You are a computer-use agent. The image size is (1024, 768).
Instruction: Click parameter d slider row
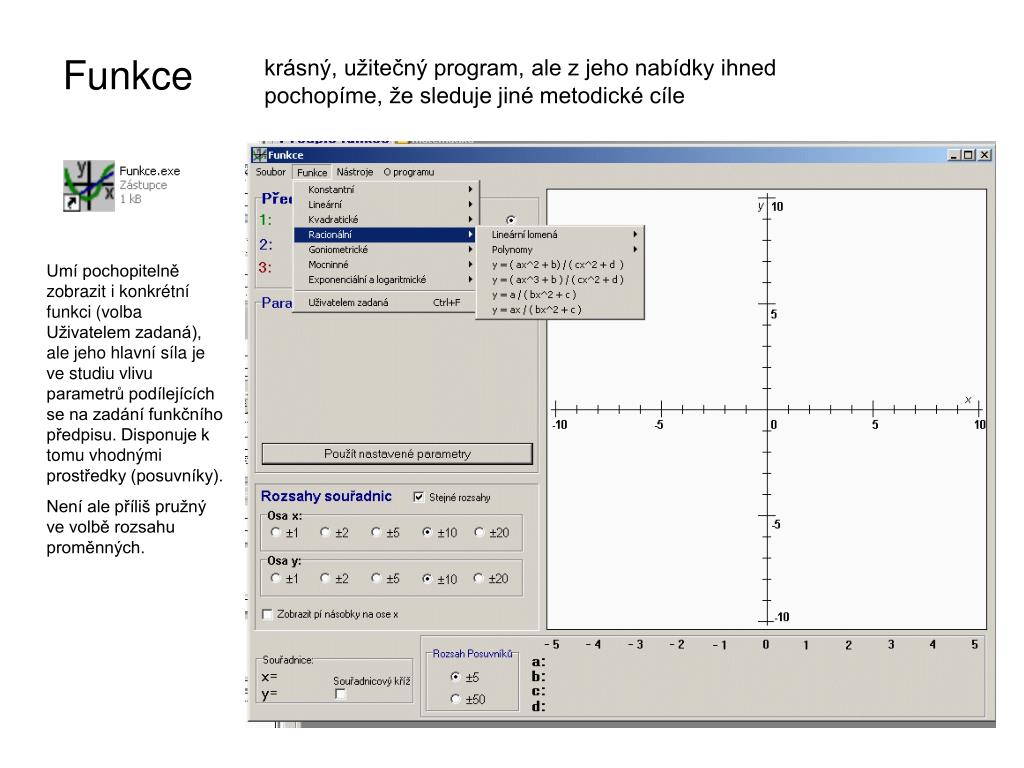[758, 706]
